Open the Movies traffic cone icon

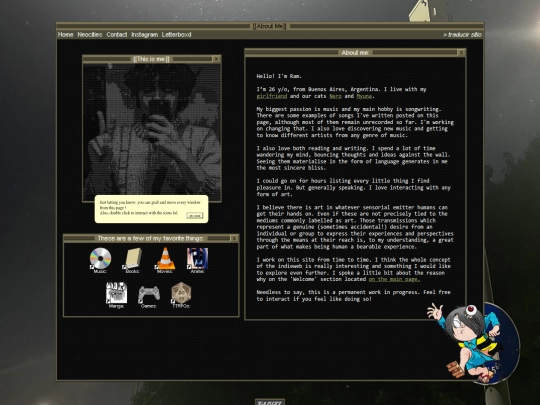tap(165, 259)
